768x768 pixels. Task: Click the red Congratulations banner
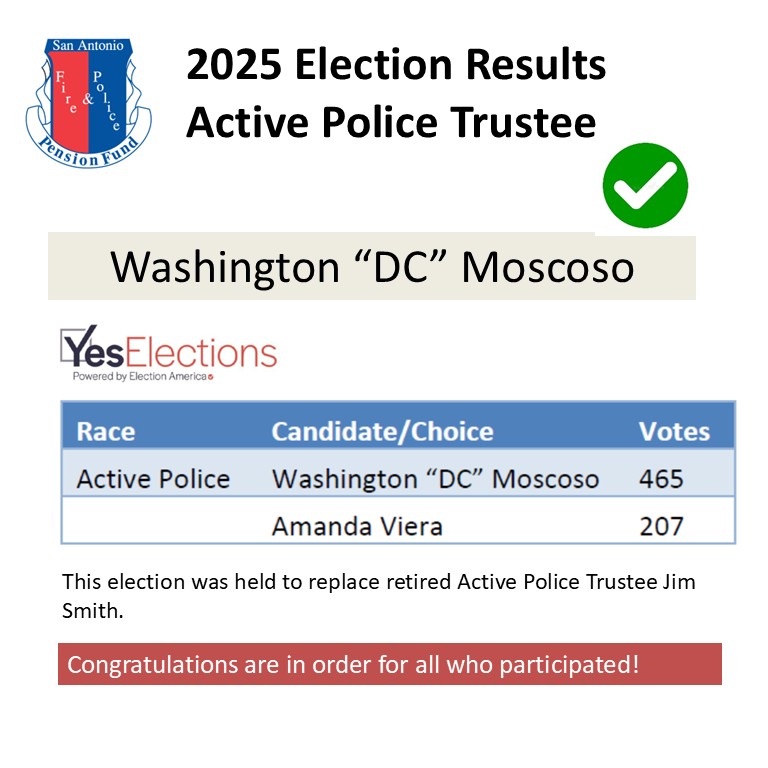[390, 664]
